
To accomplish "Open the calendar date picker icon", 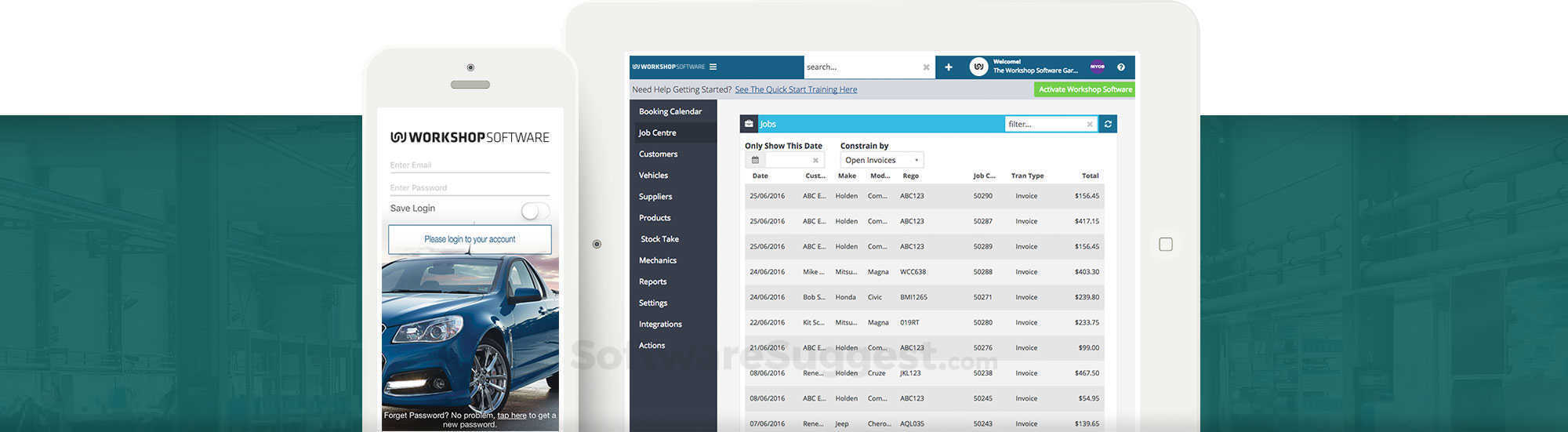I will (755, 160).
